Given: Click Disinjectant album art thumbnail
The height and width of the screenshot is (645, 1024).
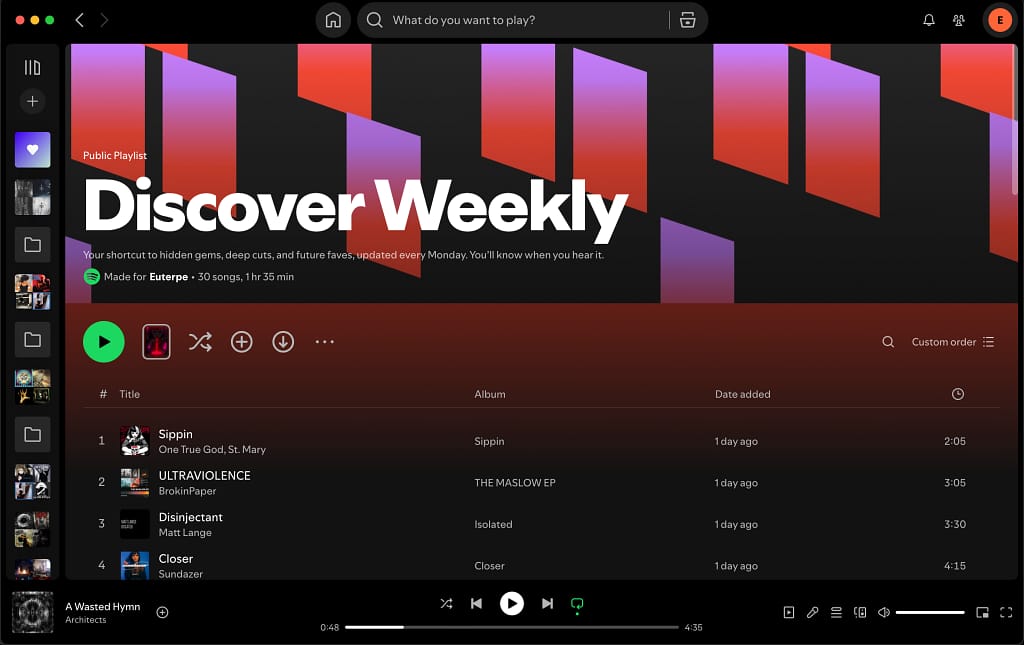Looking at the screenshot, I should (x=135, y=524).
